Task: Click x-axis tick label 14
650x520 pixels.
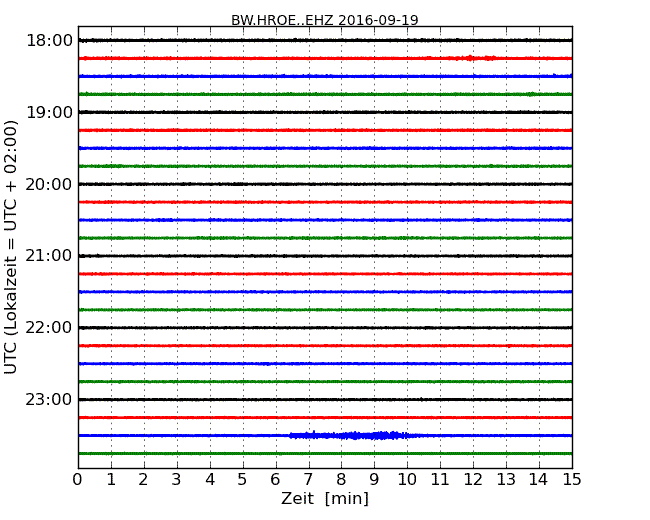Action: [538, 480]
